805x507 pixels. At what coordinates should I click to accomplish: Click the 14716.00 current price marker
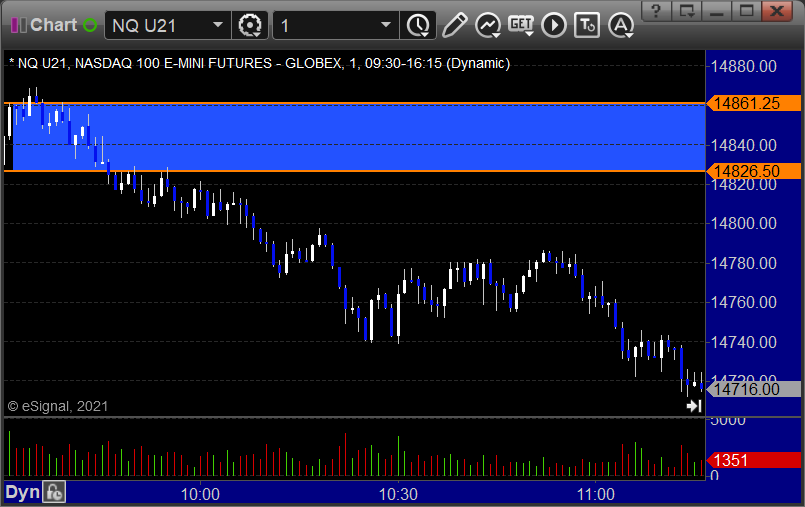tap(754, 389)
